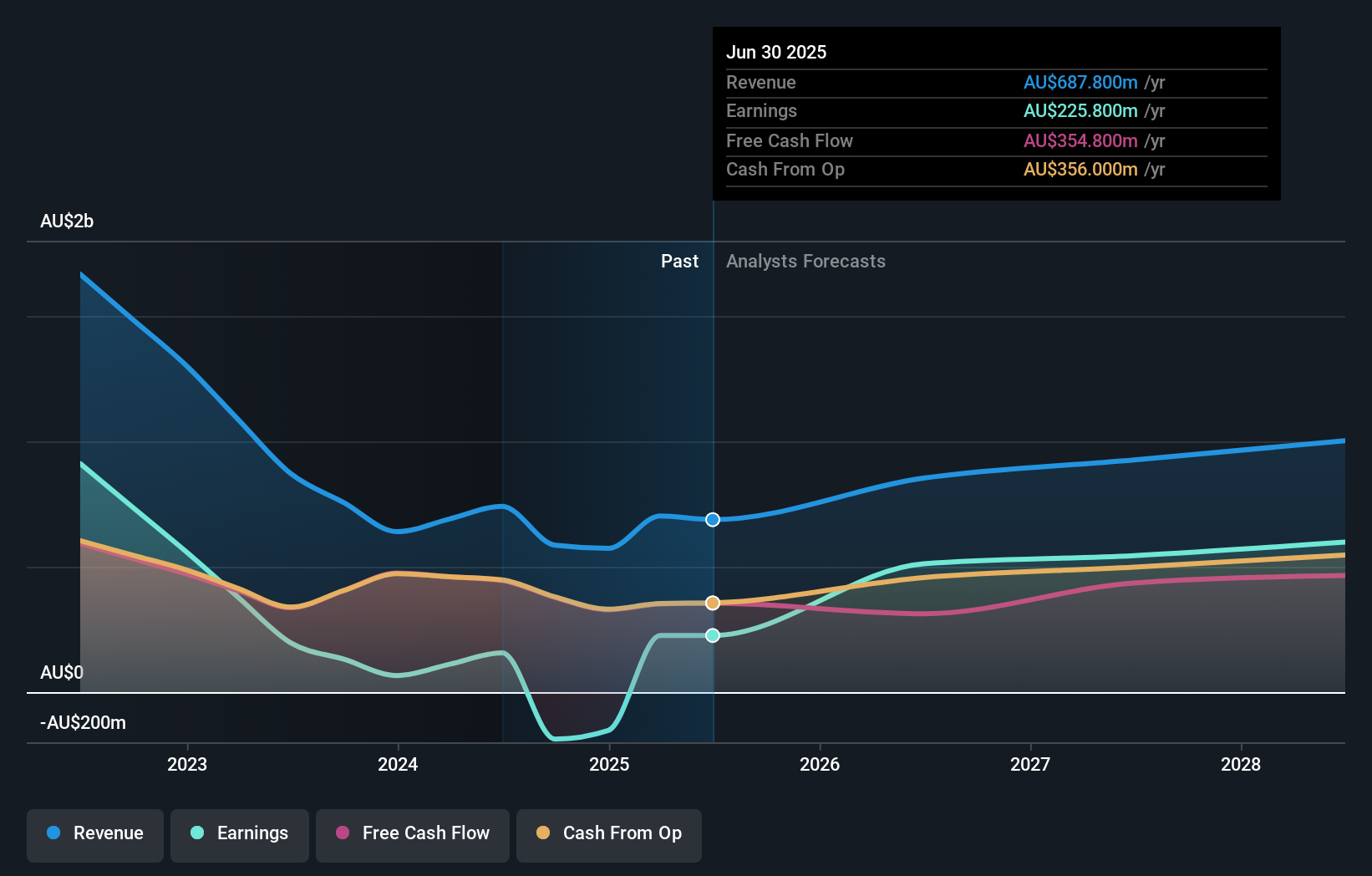Image resolution: width=1372 pixels, height=876 pixels.
Task: Click the Jun 30 2025 tooltip header
Action: tap(776, 52)
